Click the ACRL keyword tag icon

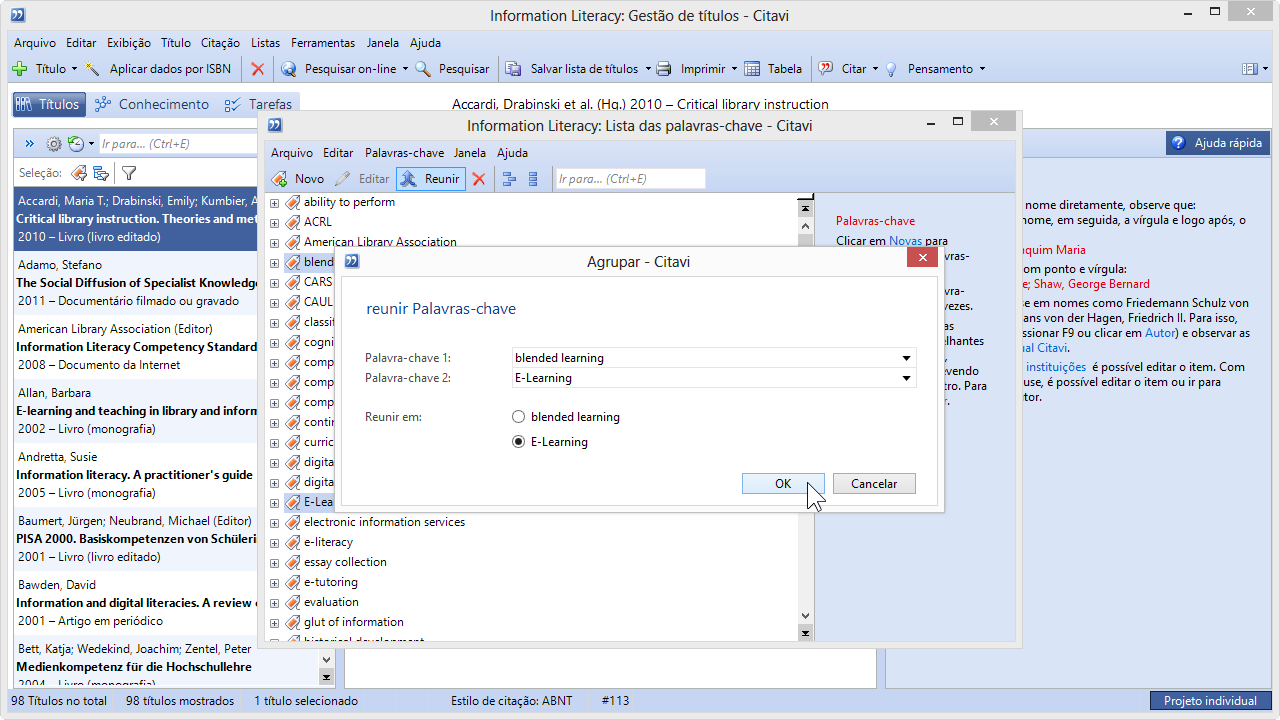[293, 222]
